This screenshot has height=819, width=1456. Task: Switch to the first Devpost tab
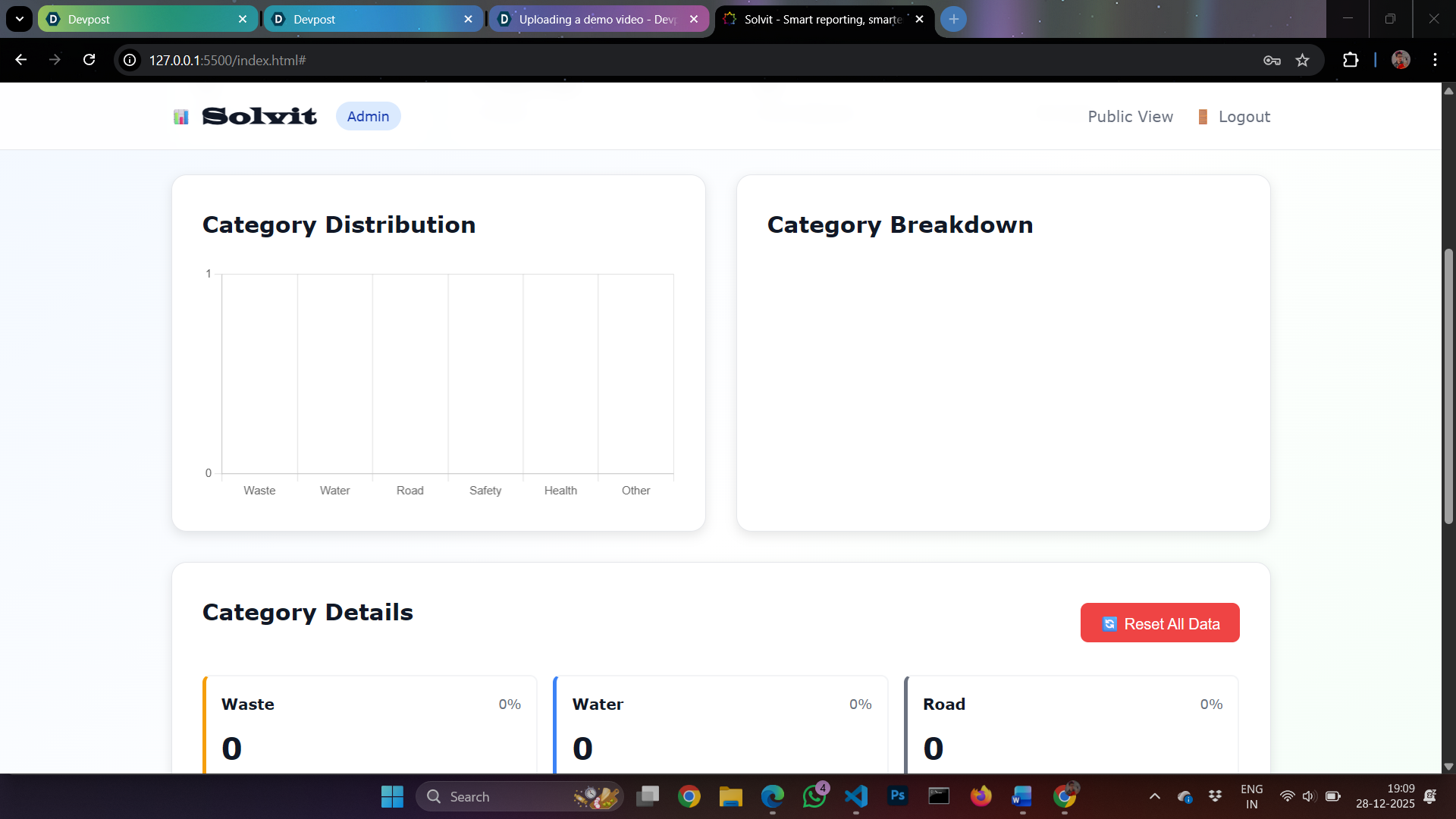[x=147, y=19]
